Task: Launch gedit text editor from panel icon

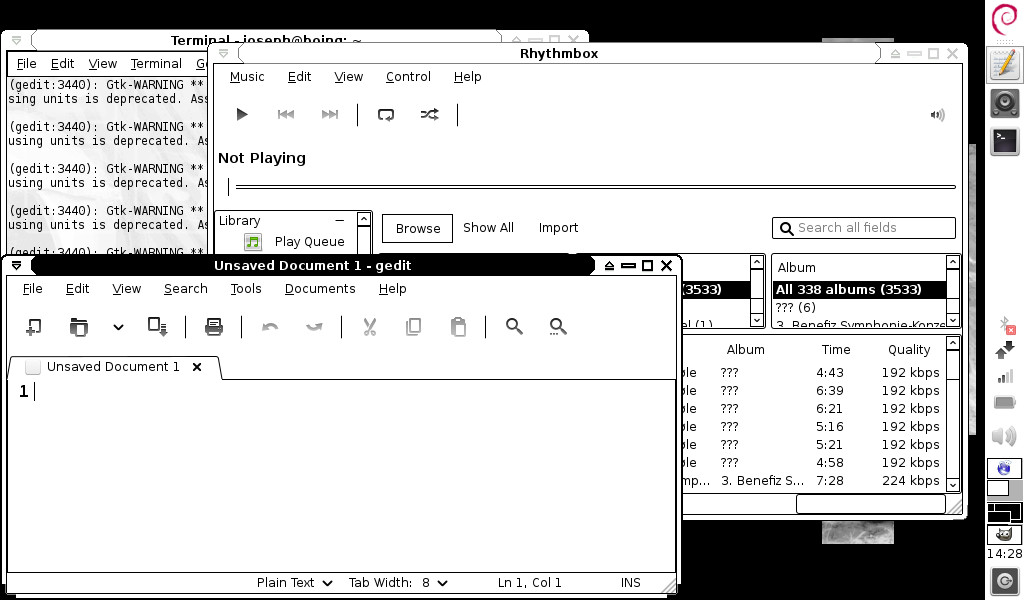Action: pyautogui.click(x=1004, y=65)
